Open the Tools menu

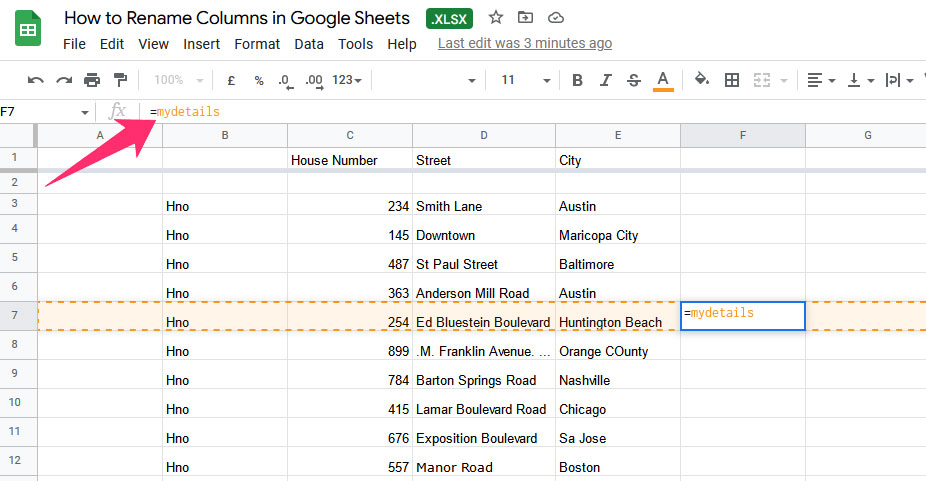click(x=356, y=44)
